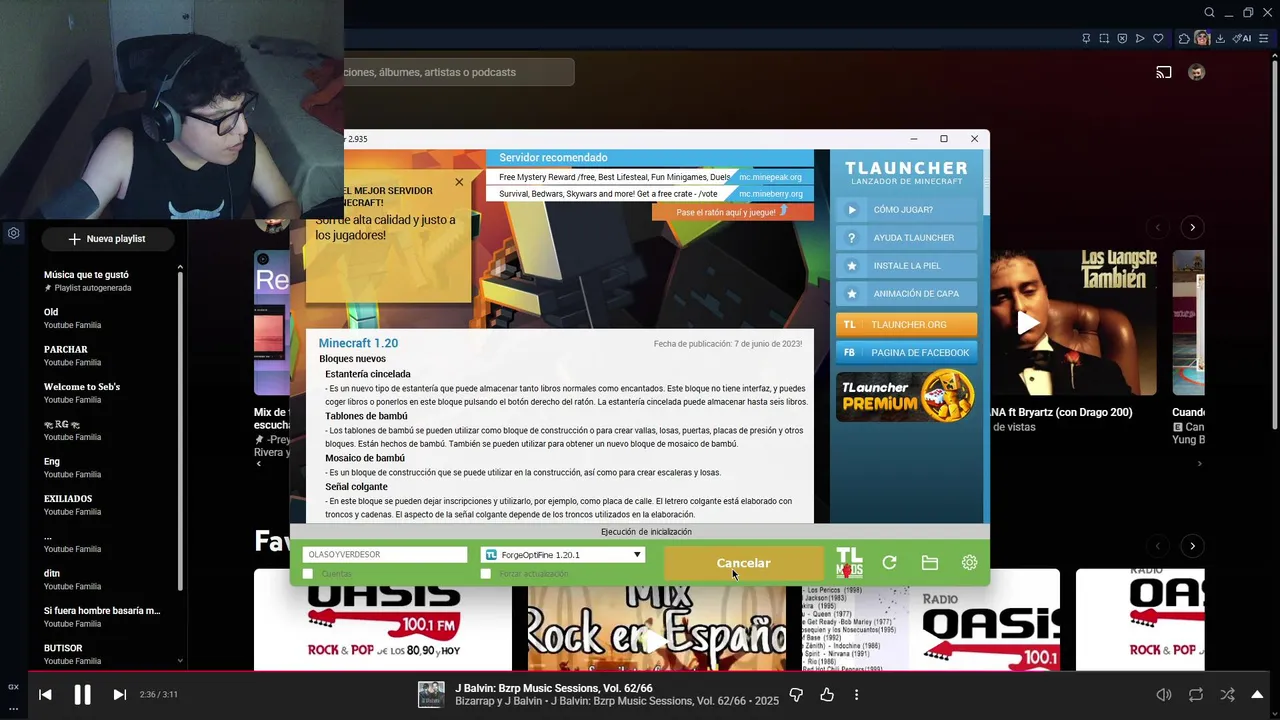
Task: Open the browser snapshot tool icon
Action: [1104, 39]
